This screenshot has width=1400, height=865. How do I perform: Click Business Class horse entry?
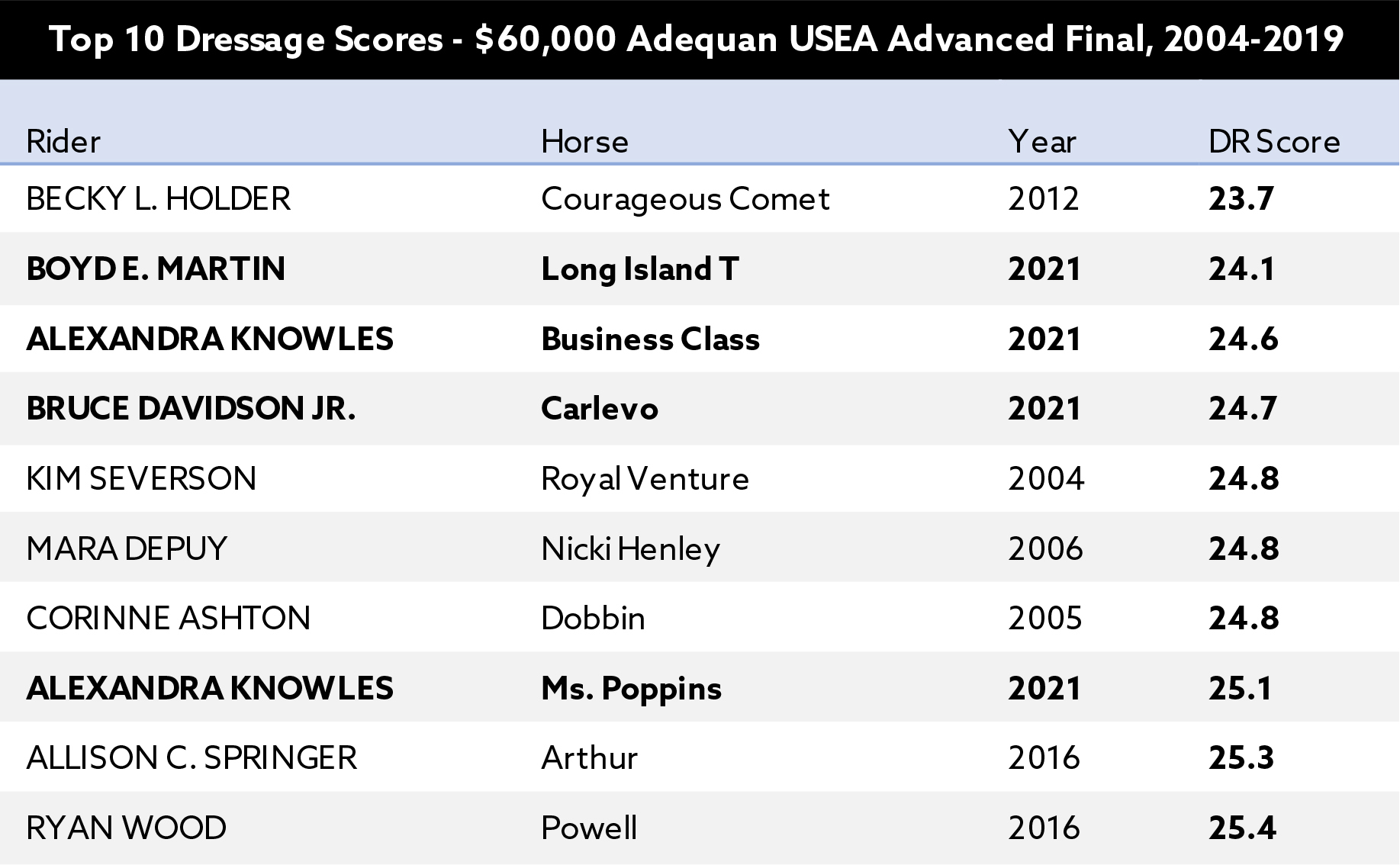[x=650, y=339]
